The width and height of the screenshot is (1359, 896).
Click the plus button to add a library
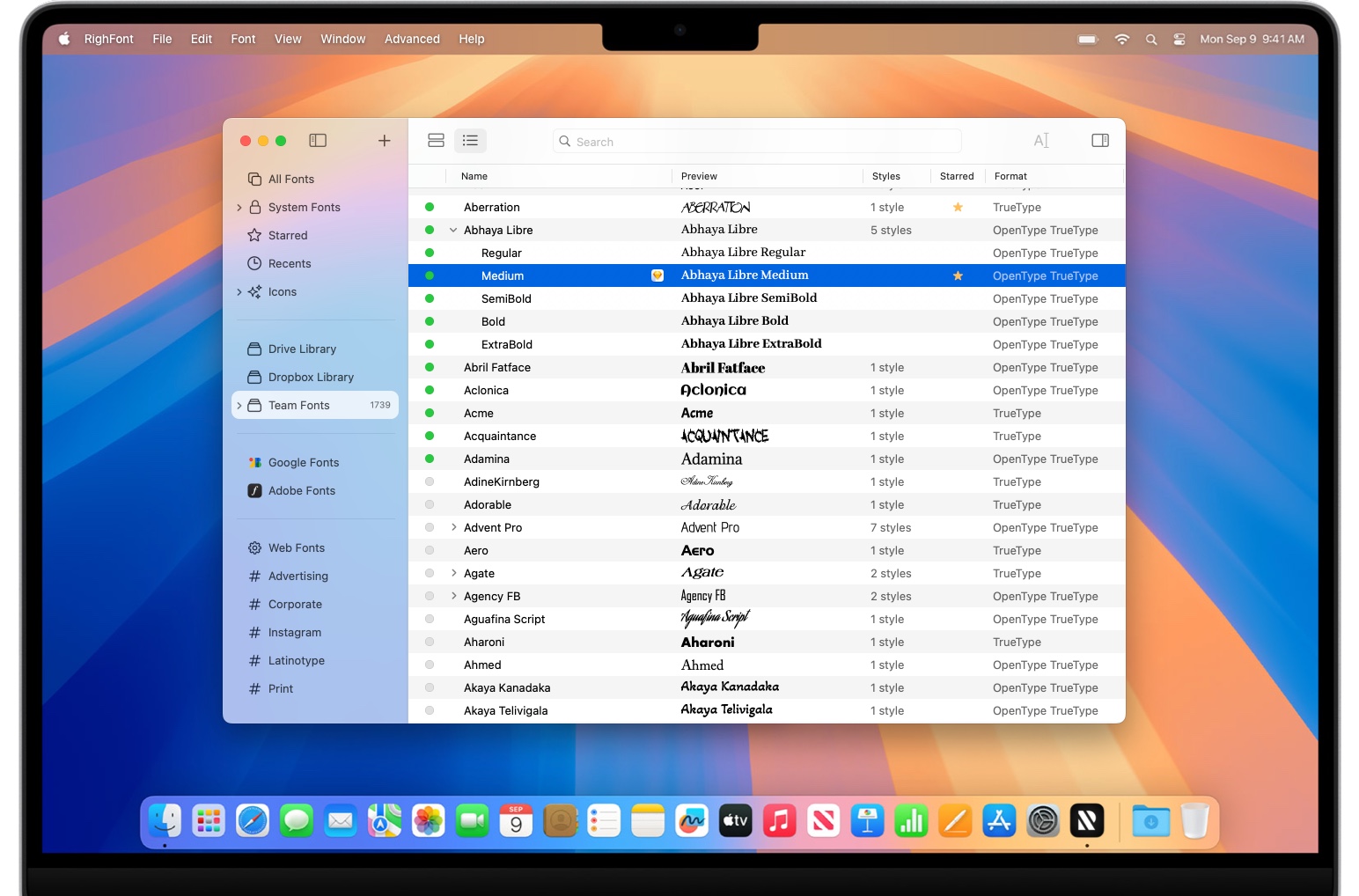(385, 141)
